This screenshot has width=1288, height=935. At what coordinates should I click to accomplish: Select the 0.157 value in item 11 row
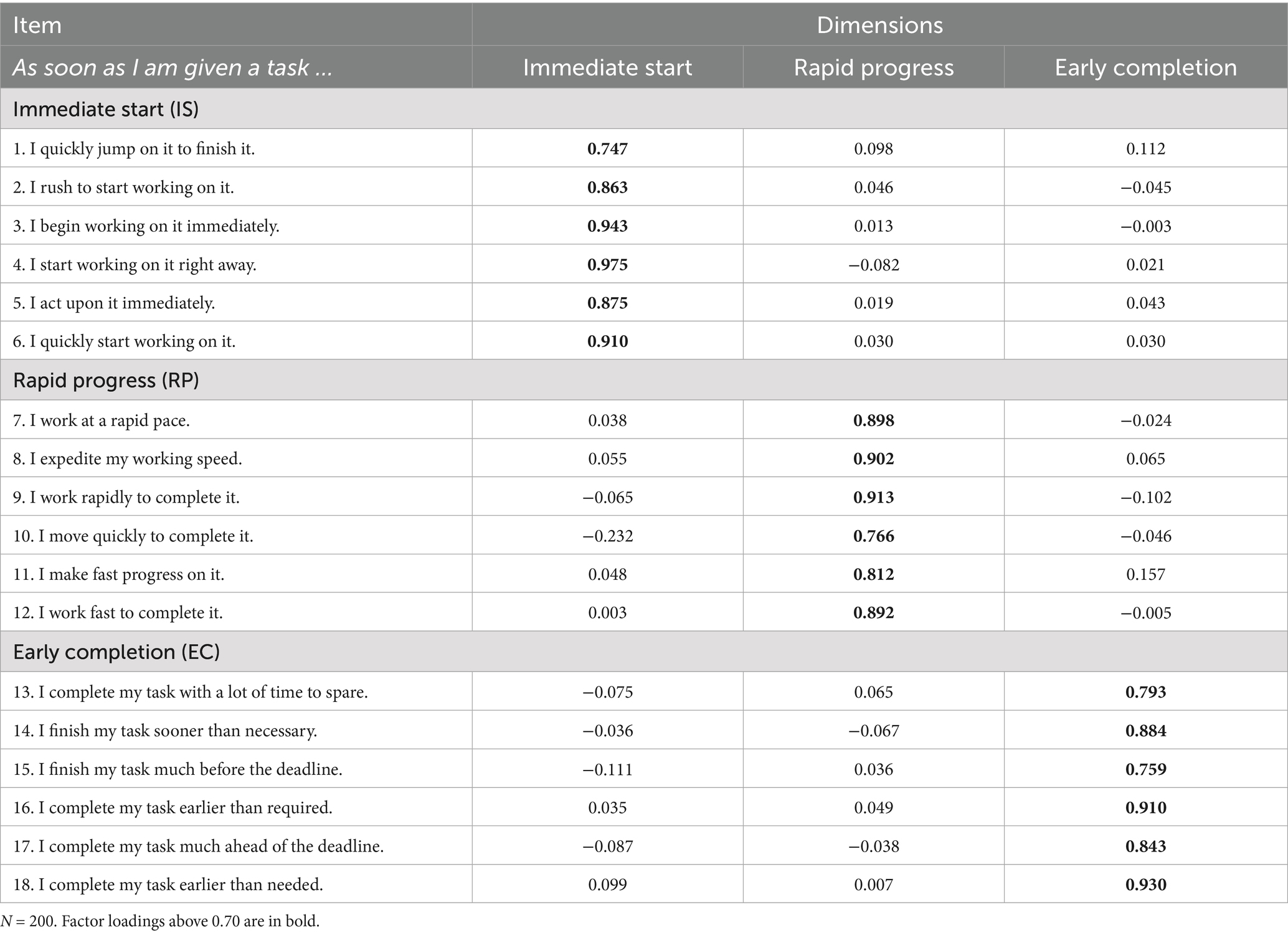(x=1145, y=574)
